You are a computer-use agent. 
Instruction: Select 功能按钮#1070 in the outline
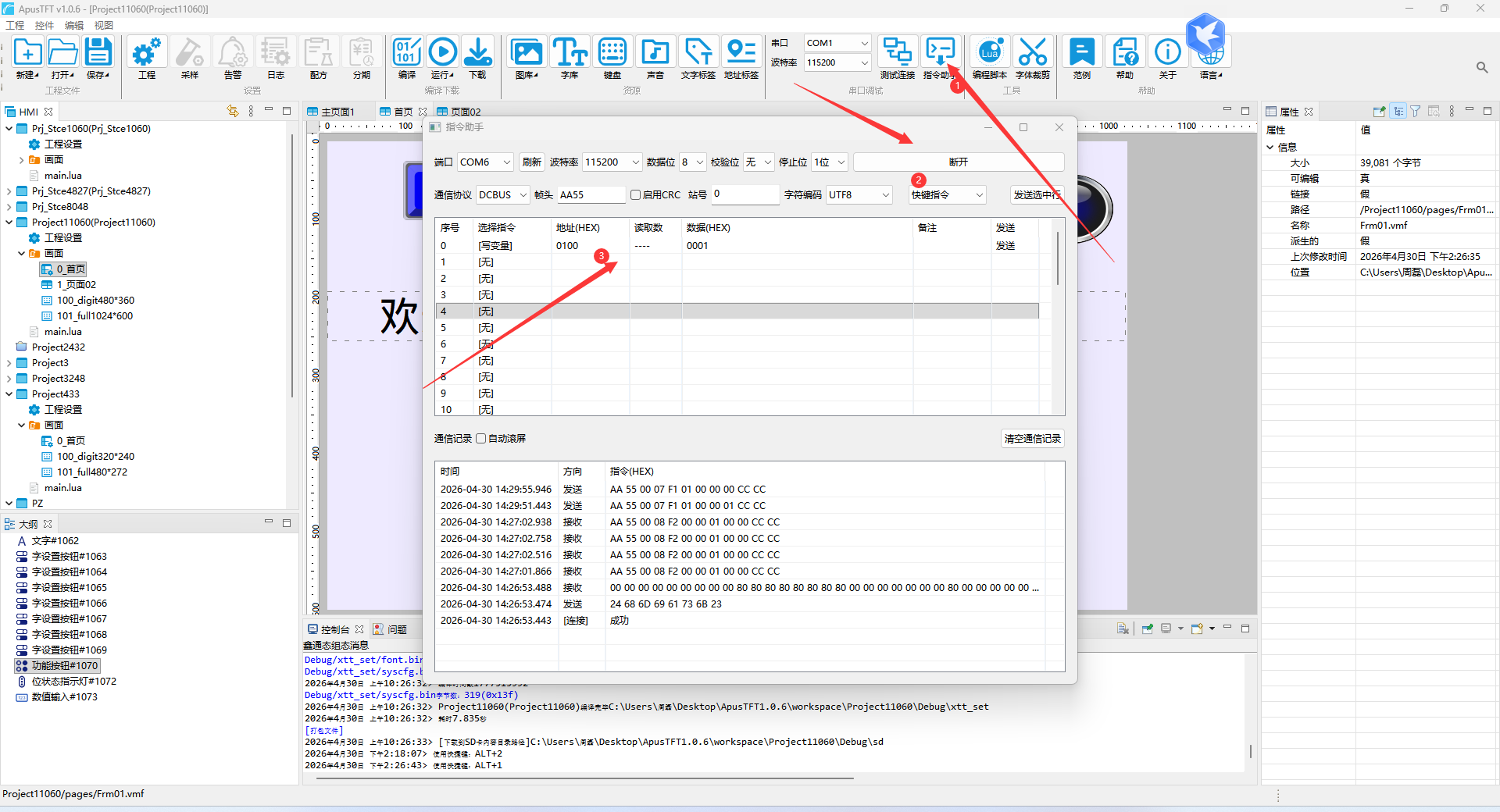pos(58,666)
